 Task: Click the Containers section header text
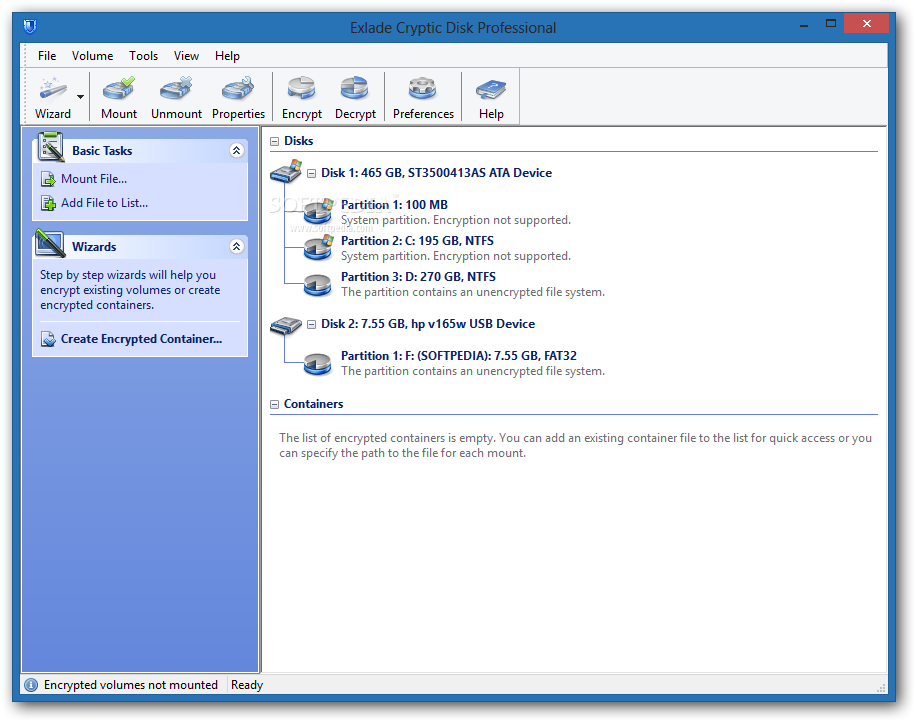(313, 404)
